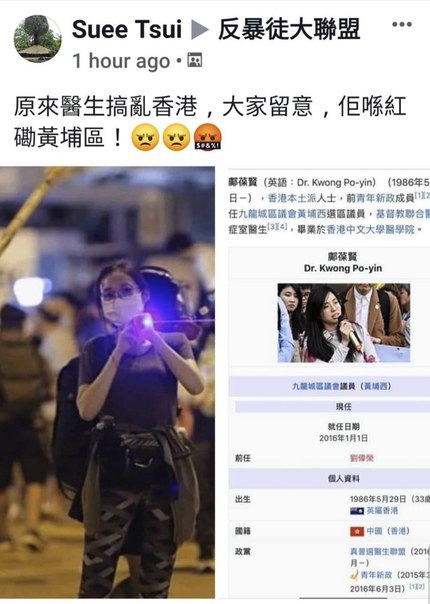Click the 英屬香港 flag icon
Viewport: 430px width, 604px height.
click(x=357, y=511)
